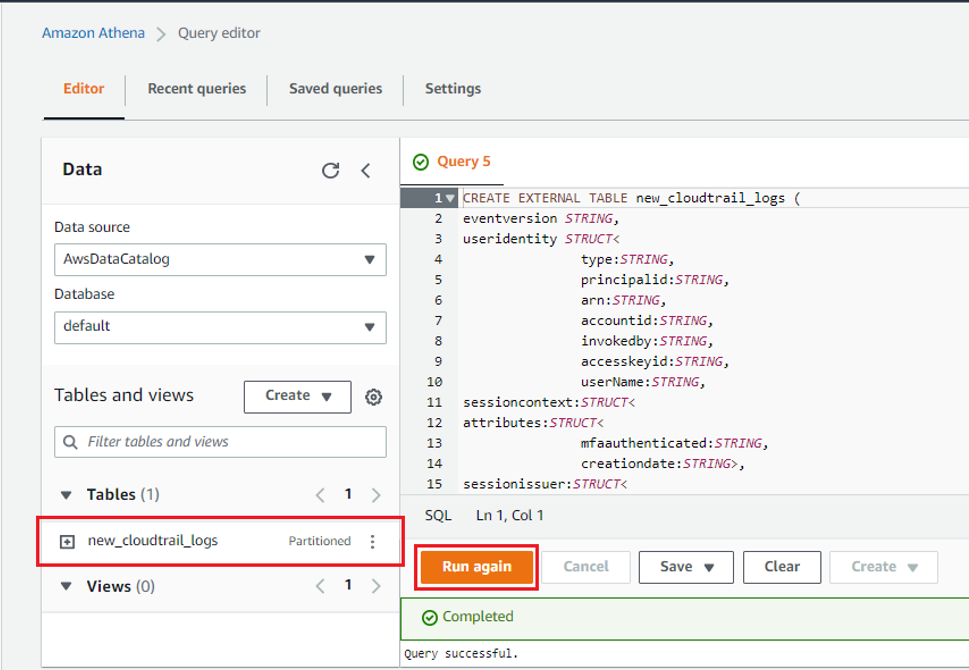Click the Run again button
The image size is (969, 670).
pyautogui.click(x=476, y=567)
